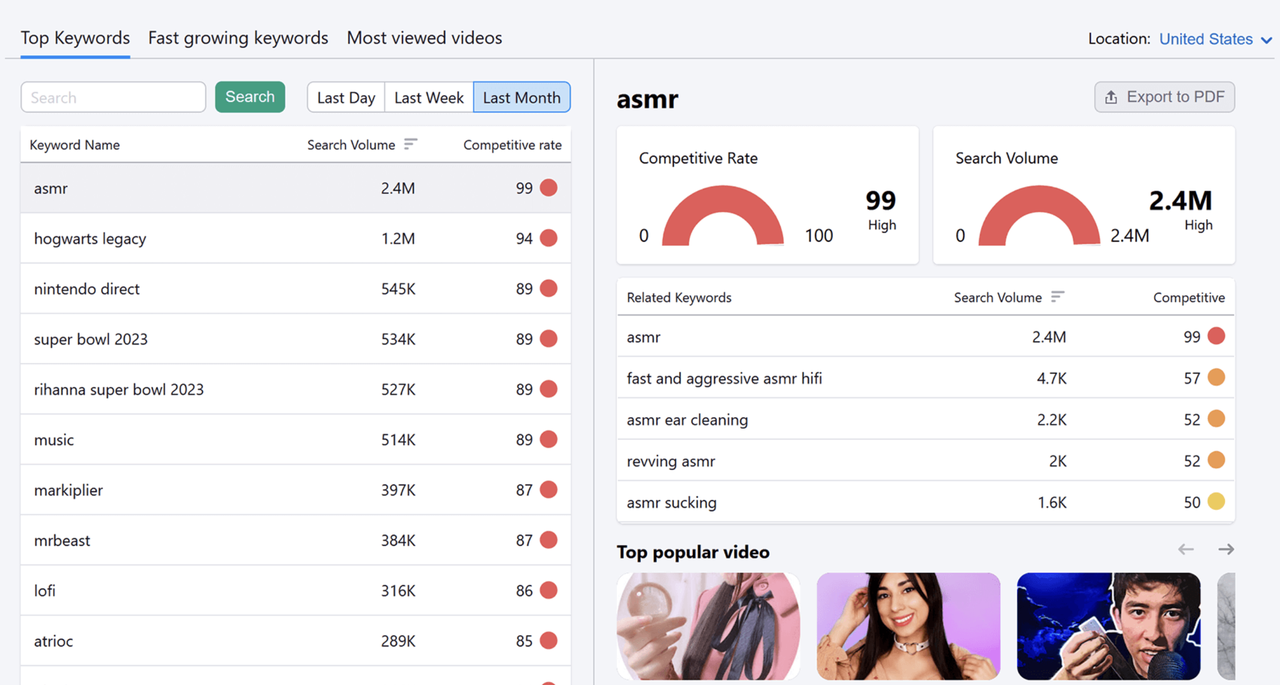Viewport: 1280px width, 685px height.
Task: Open the United States location dropdown
Action: 1215,39
